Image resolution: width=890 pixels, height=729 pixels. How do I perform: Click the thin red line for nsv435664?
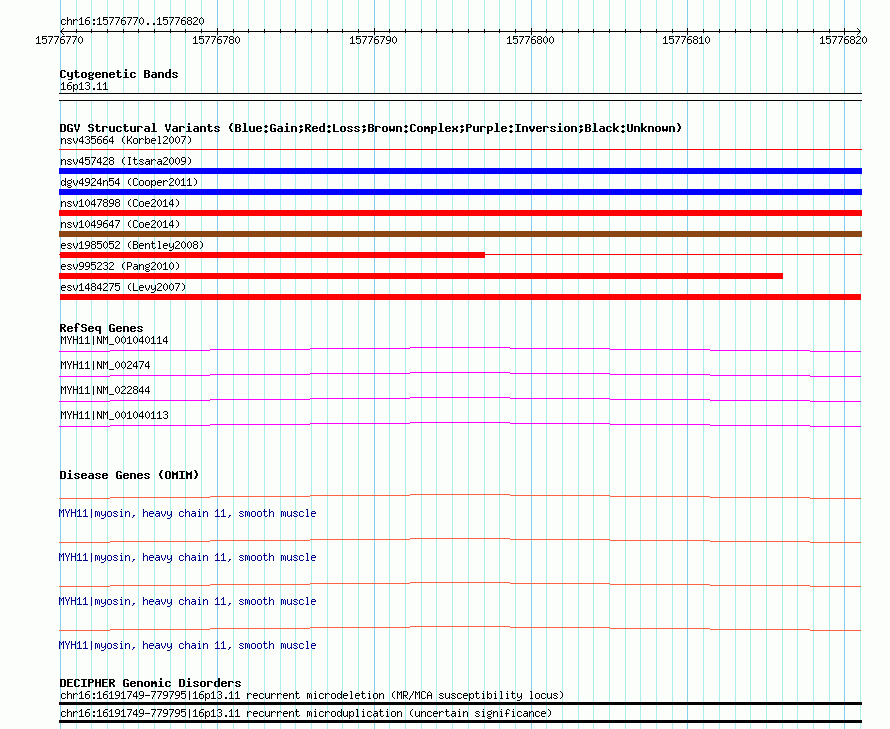(x=460, y=149)
